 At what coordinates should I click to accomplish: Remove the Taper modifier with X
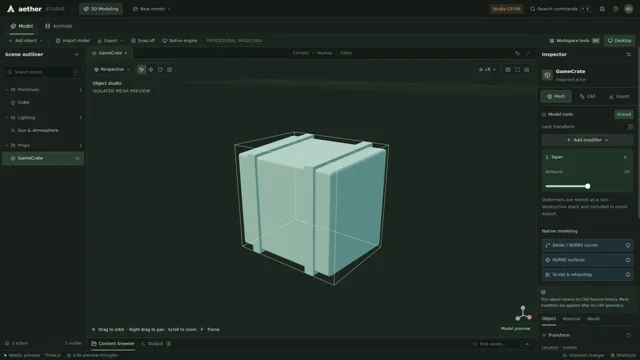pos(625,157)
